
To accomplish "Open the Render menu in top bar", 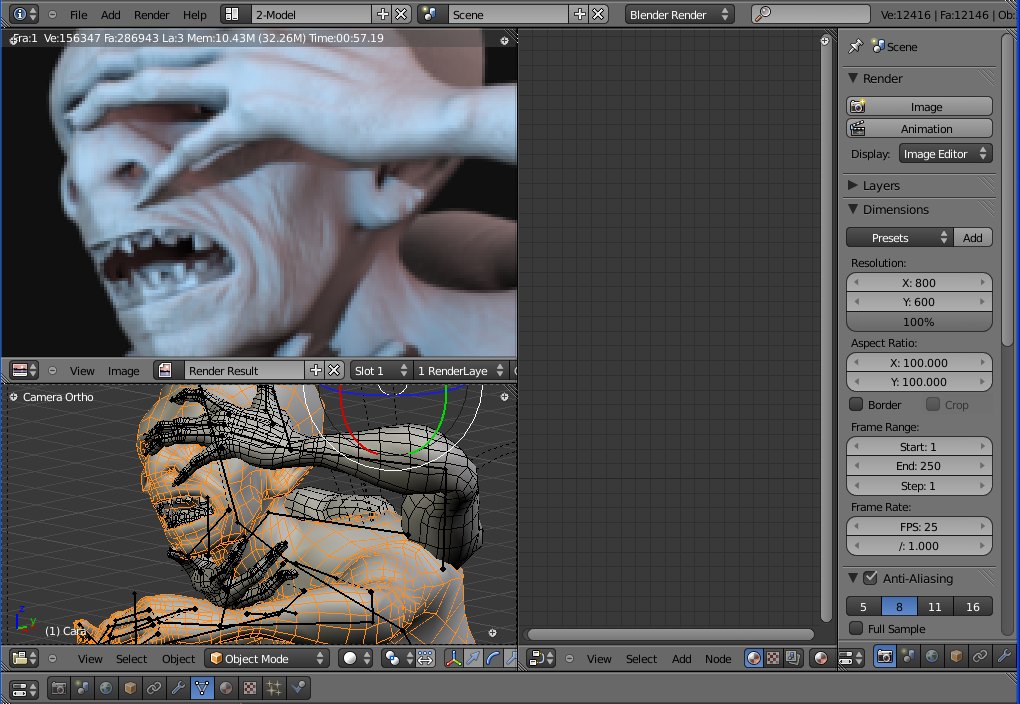I will point(151,15).
